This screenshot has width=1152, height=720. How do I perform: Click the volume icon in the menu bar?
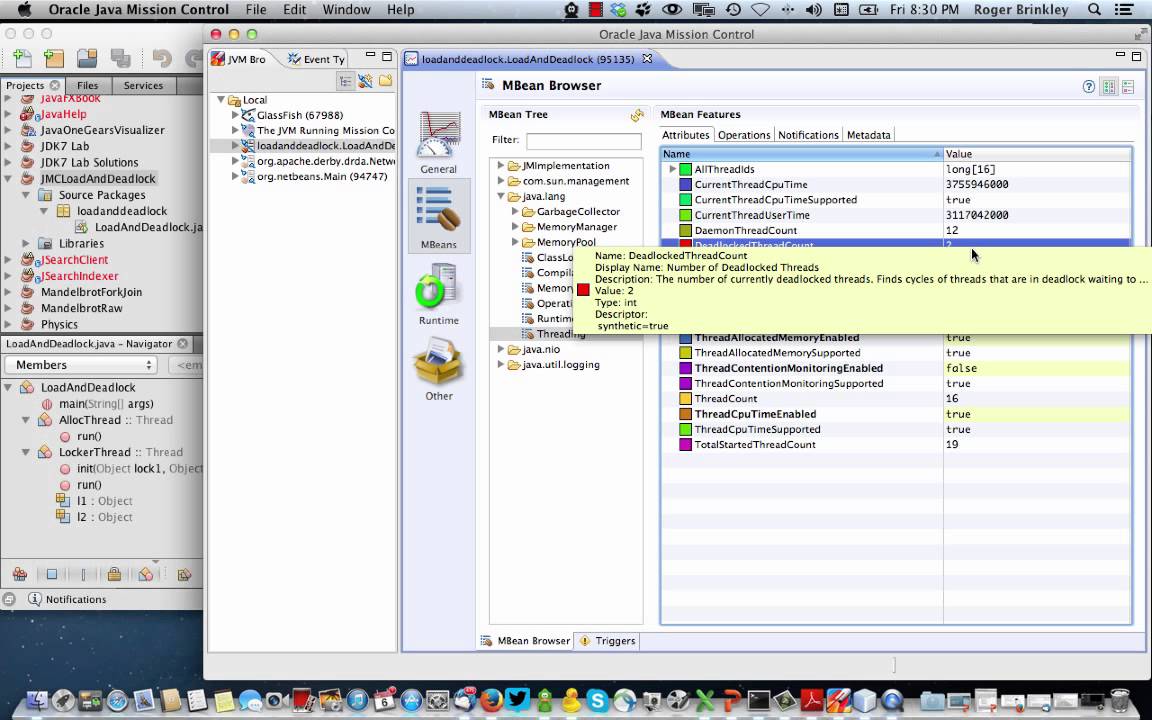[x=813, y=10]
